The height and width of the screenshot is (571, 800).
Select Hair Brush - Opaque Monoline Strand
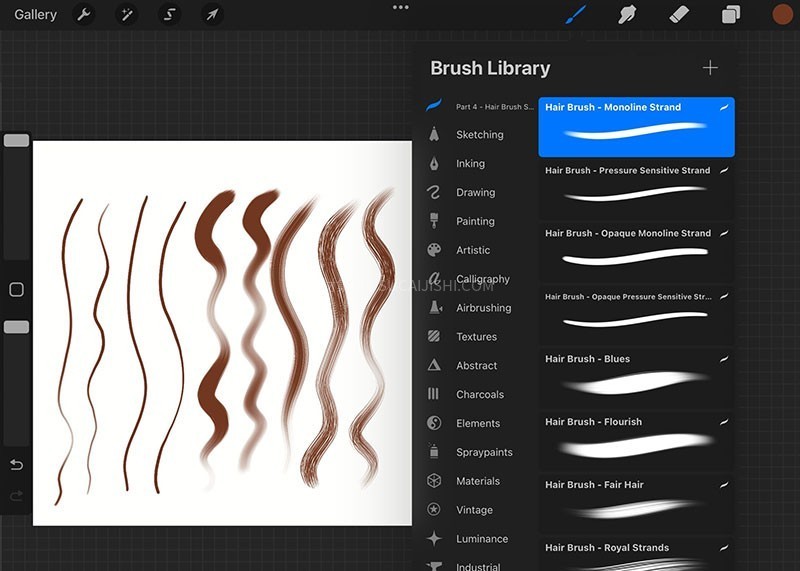tap(637, 253)
